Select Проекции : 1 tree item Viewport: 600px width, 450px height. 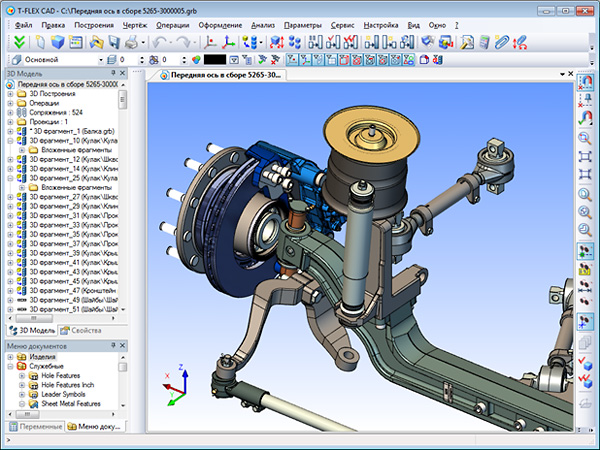pyautogui.click(x=48, y=122)
